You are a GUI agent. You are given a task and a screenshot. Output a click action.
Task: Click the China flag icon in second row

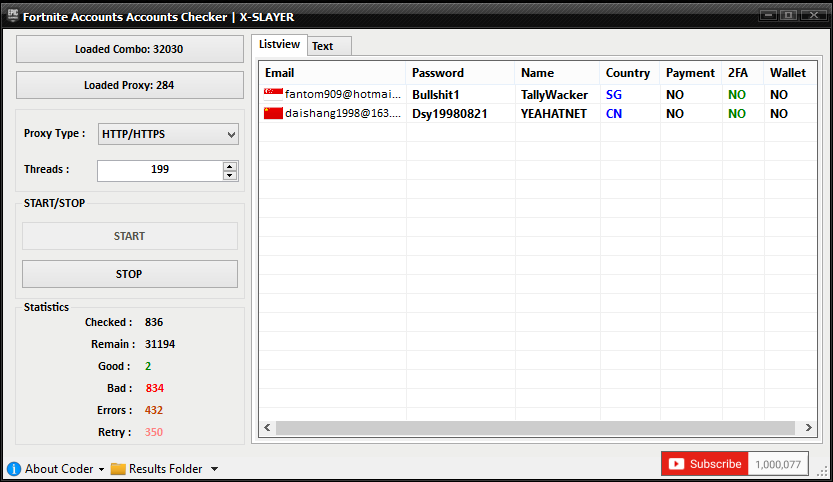coord(273,113)
